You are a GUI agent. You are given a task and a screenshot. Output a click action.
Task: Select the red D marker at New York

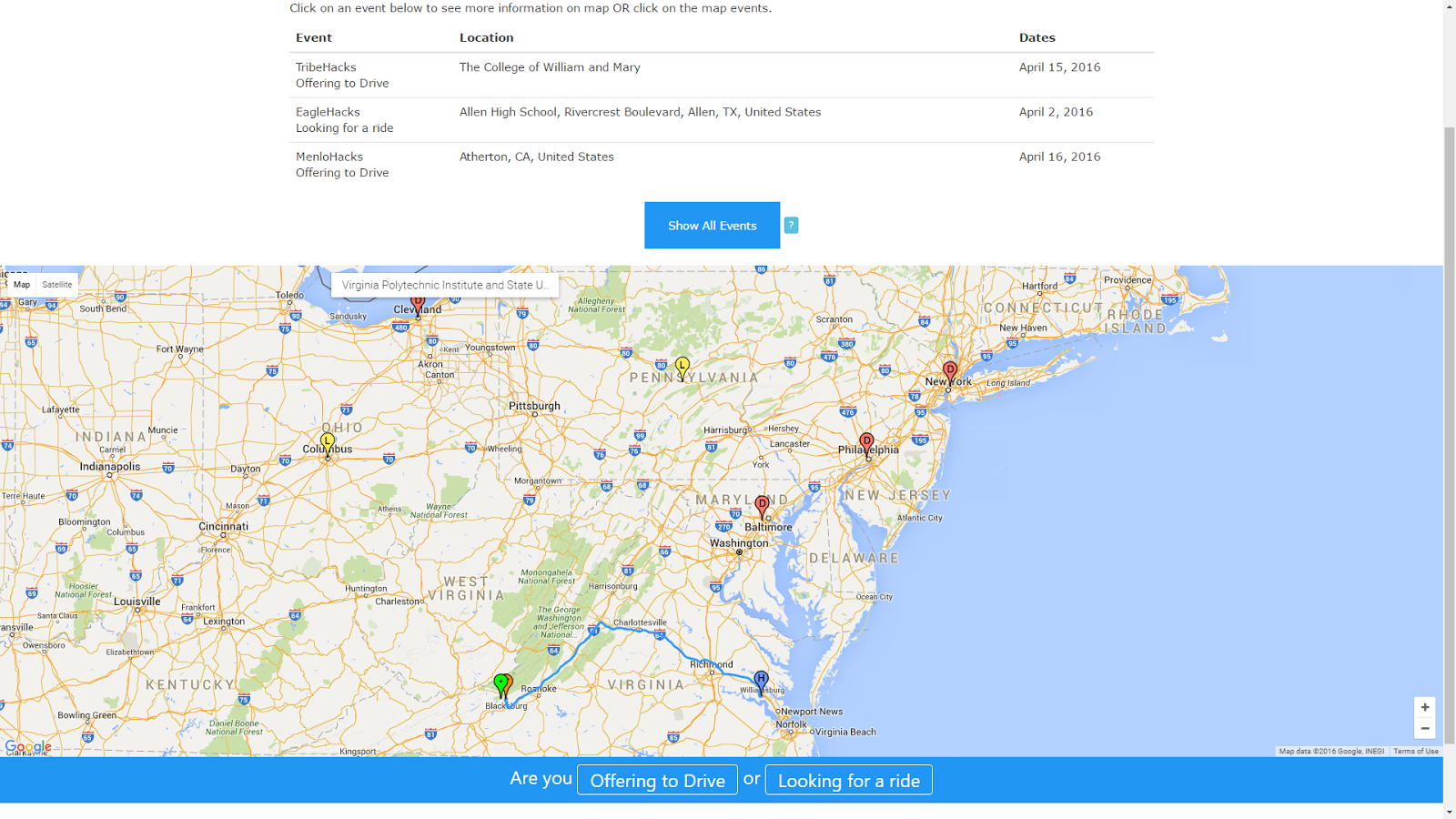(950, 372)
